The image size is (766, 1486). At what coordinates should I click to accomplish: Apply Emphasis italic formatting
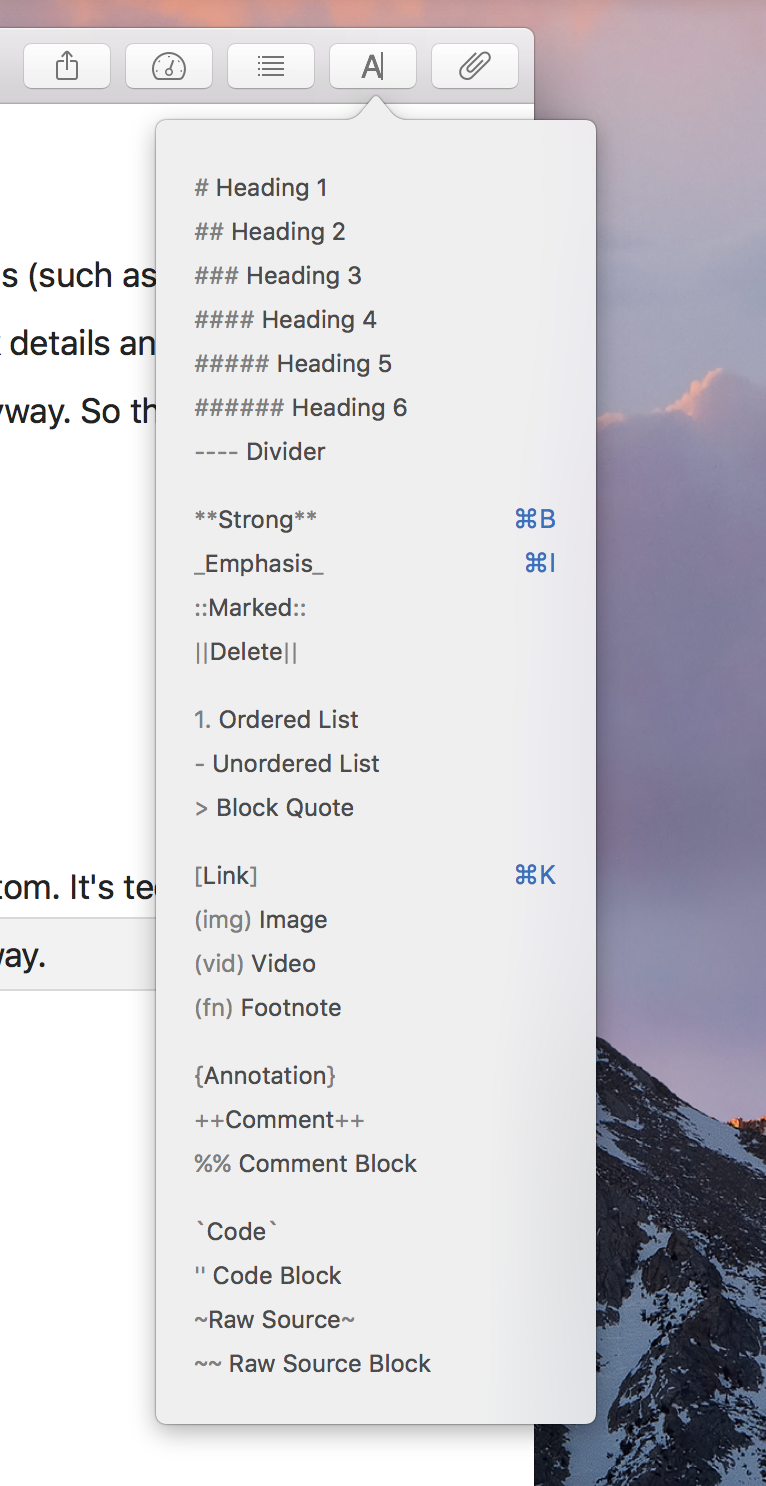[x=375, y=564]
